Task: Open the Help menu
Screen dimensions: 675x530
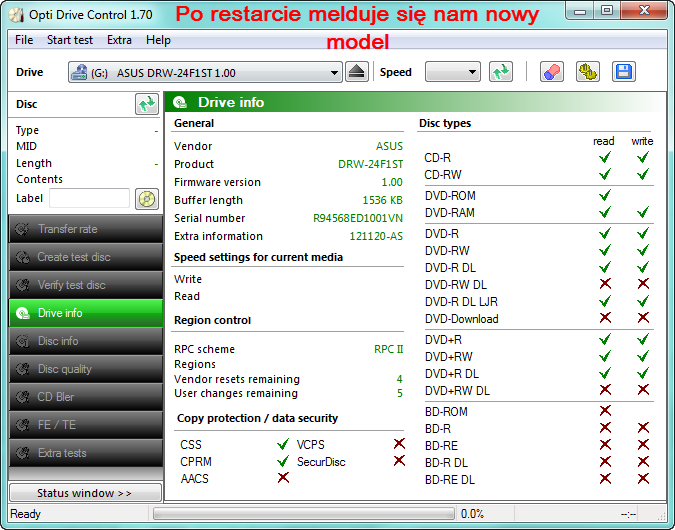Action: coord(158,40)
